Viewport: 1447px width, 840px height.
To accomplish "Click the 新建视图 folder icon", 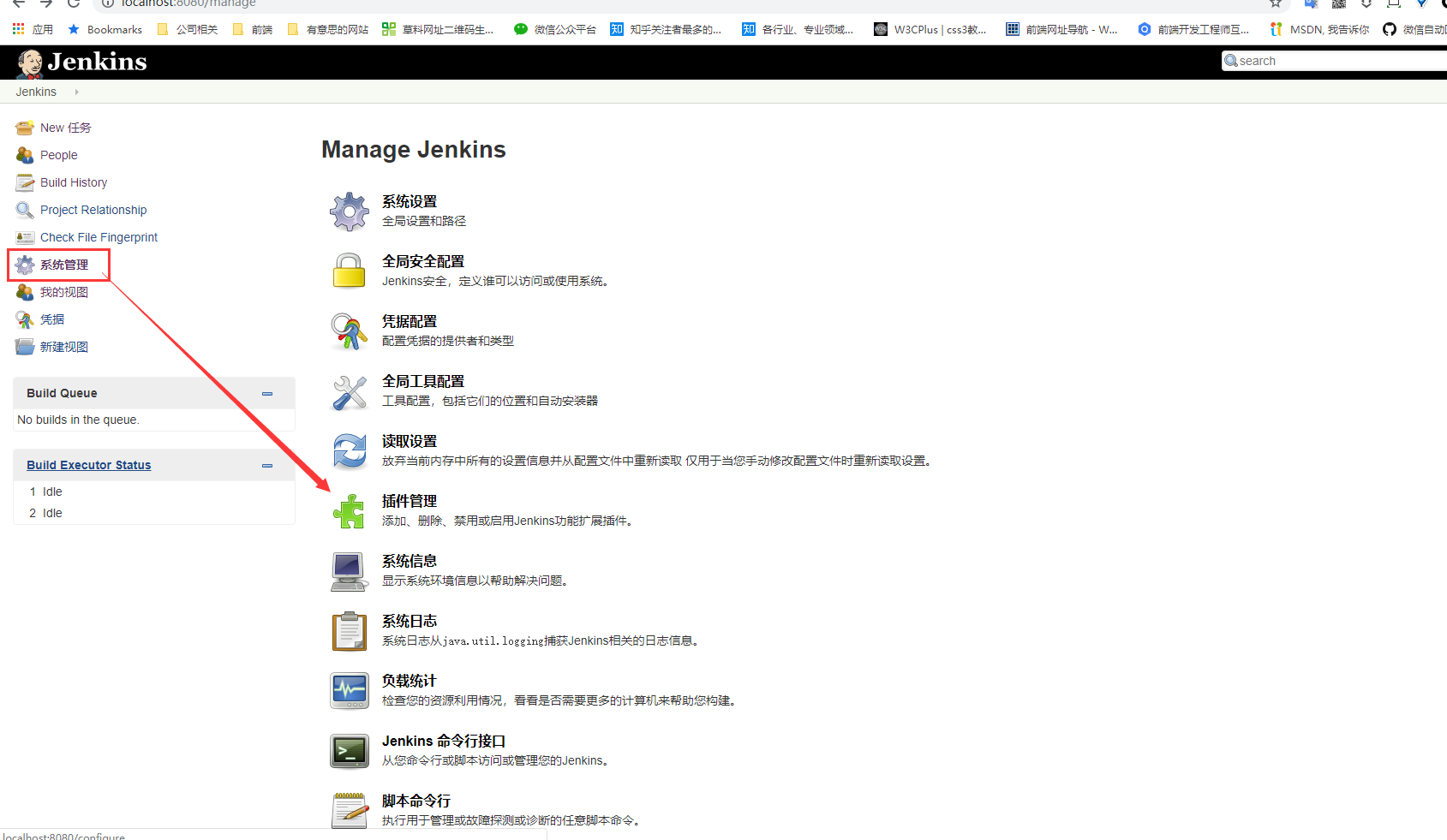I will click(x=25, y=347).
